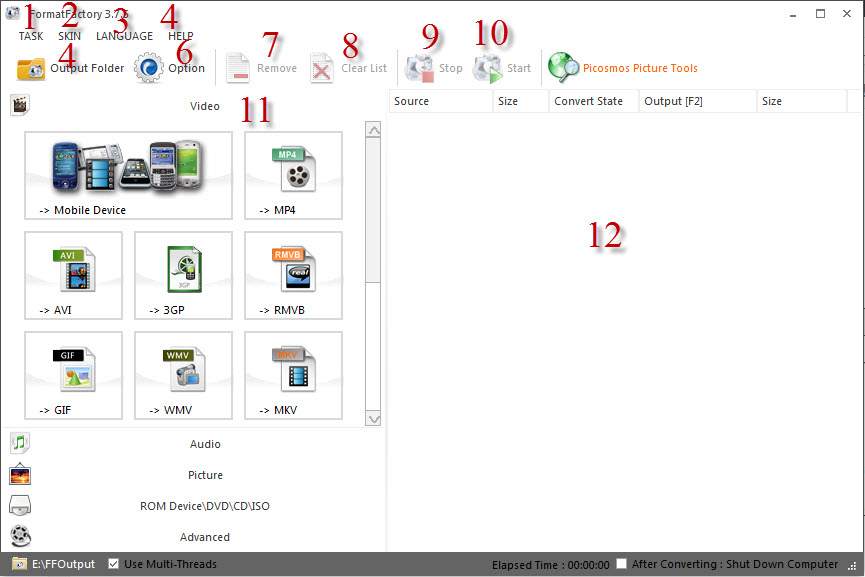Open the Picosmos Picture Tools globe icon
This screenshot has height=577, width=865.
pos(563,68)
